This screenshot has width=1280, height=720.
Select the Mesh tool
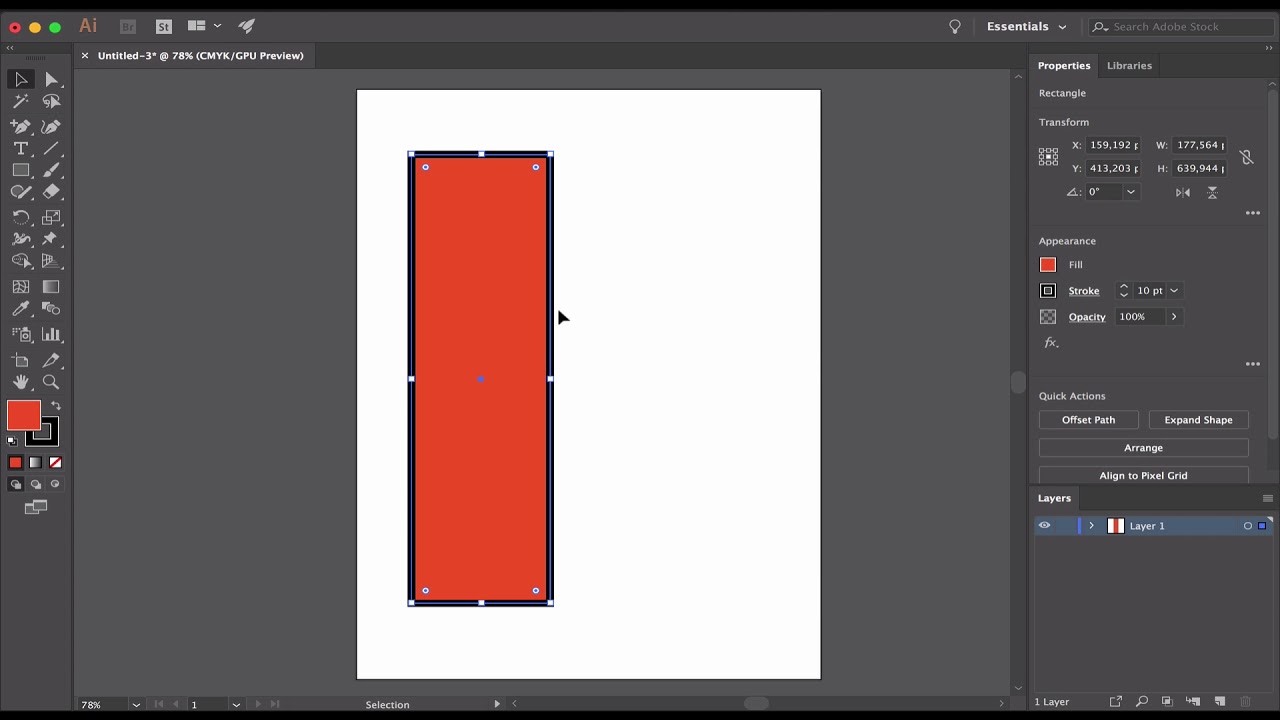point(21,287)
